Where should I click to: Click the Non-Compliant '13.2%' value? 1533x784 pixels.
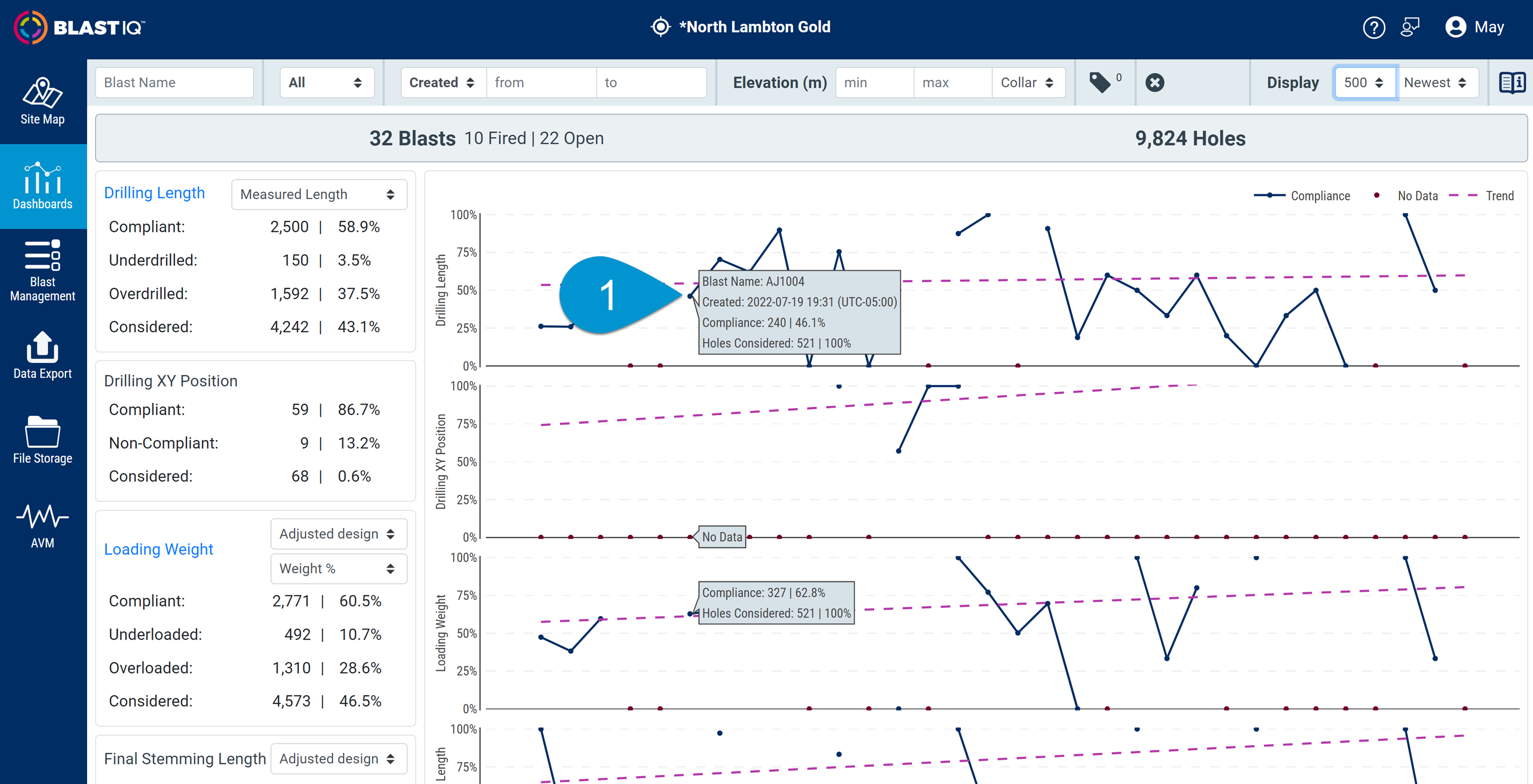click(x=359, y=443)
